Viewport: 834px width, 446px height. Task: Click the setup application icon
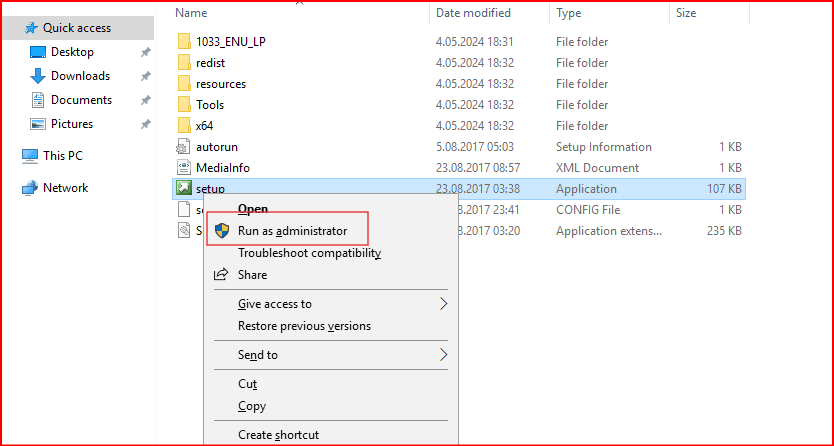[183, 189]
